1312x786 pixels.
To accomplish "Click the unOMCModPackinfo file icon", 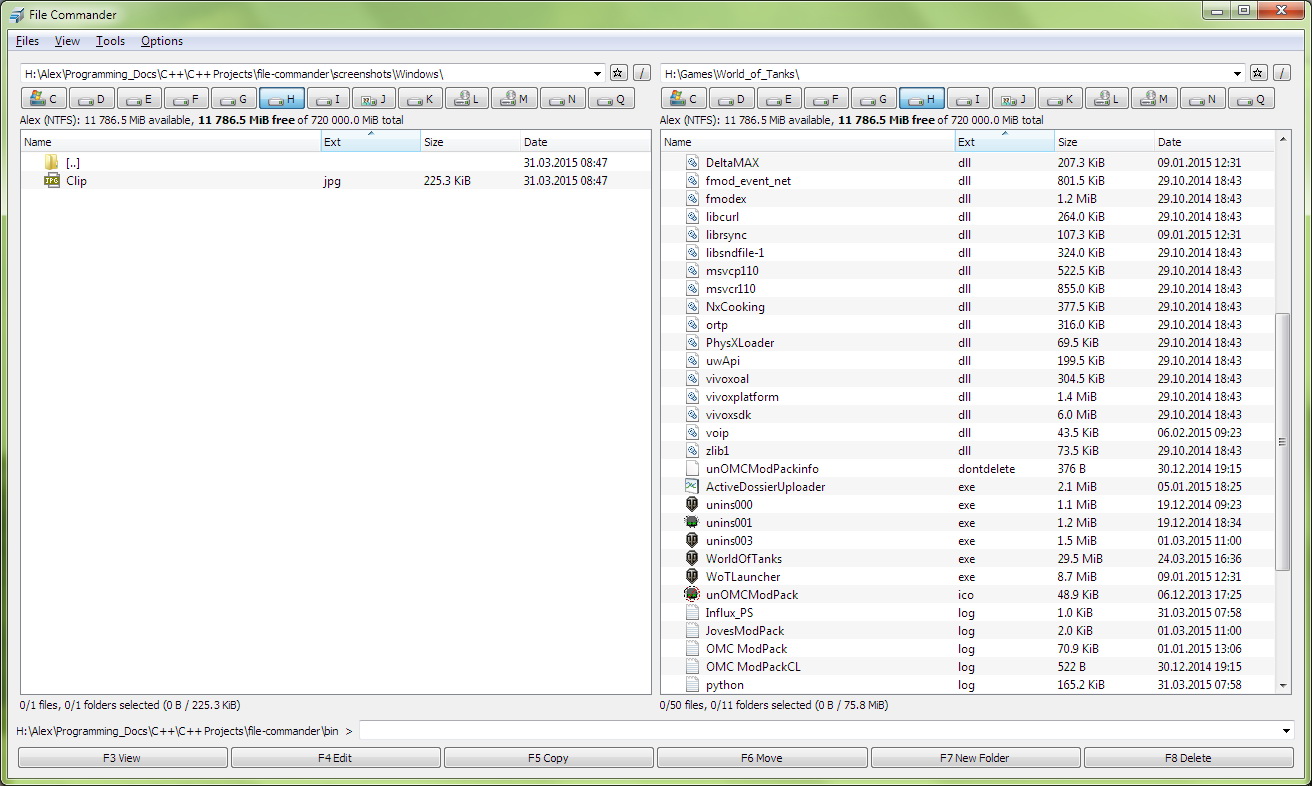I will 692,469.
